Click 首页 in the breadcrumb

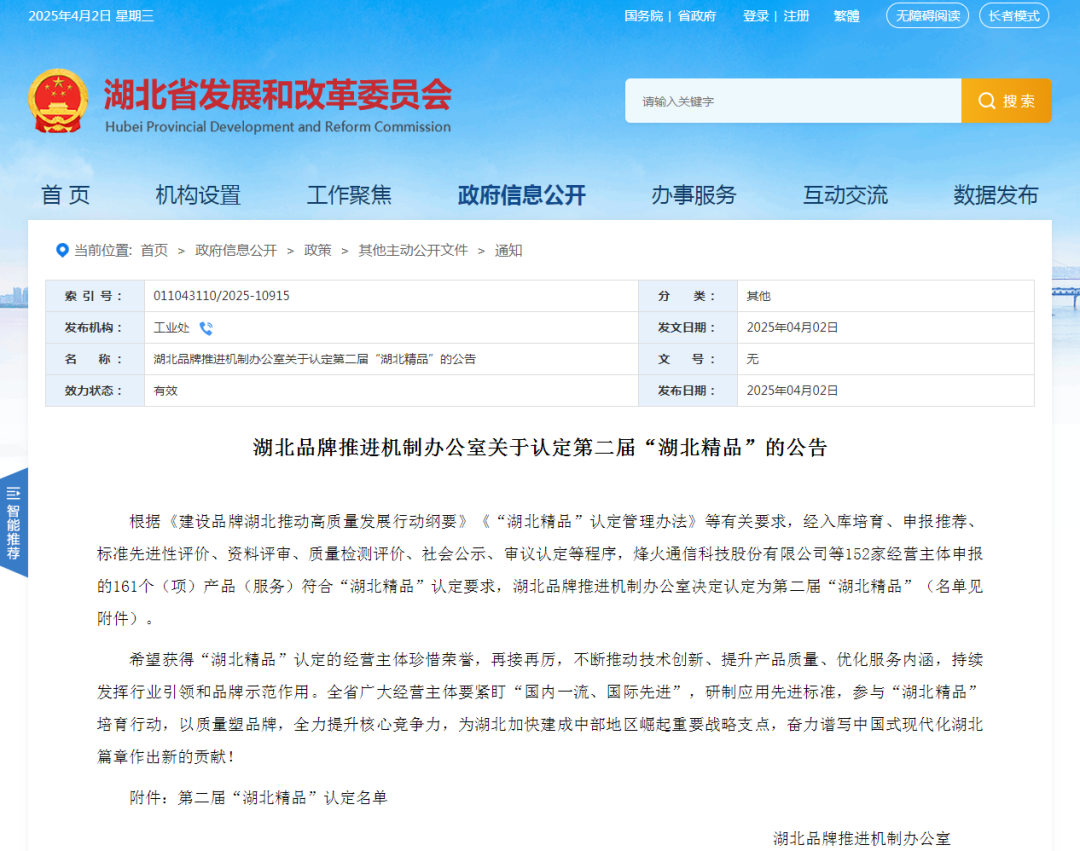pyautogui.click(x=154, y=251)
